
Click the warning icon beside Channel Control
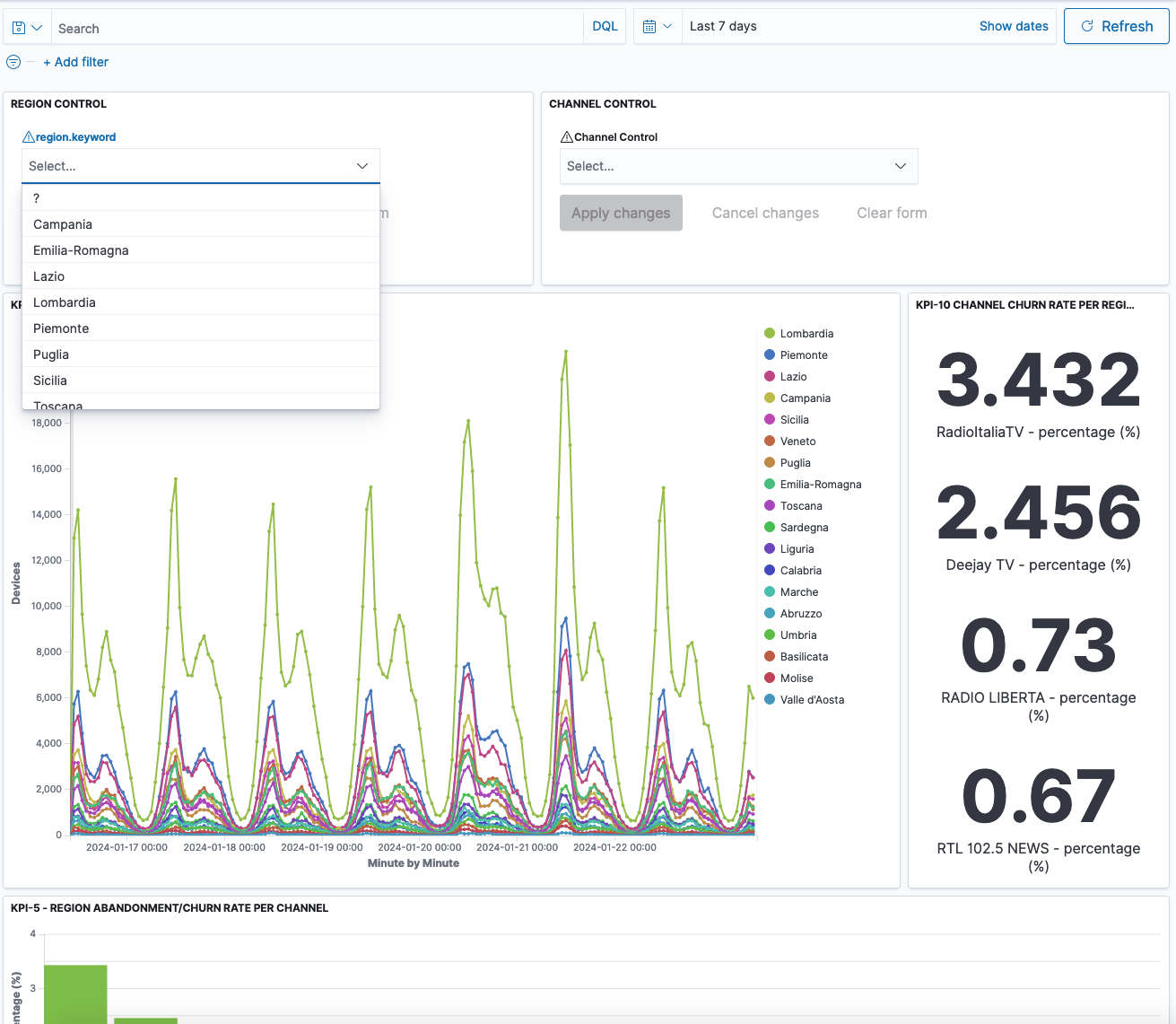(x=566, y=137)
